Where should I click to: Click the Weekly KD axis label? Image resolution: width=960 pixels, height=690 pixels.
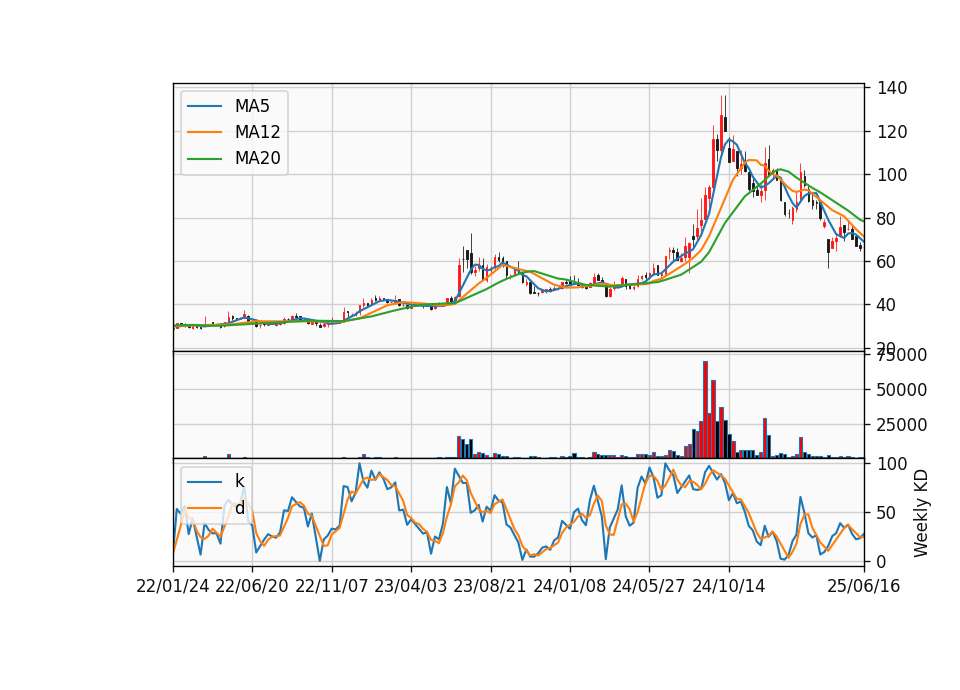coord(921,514)
